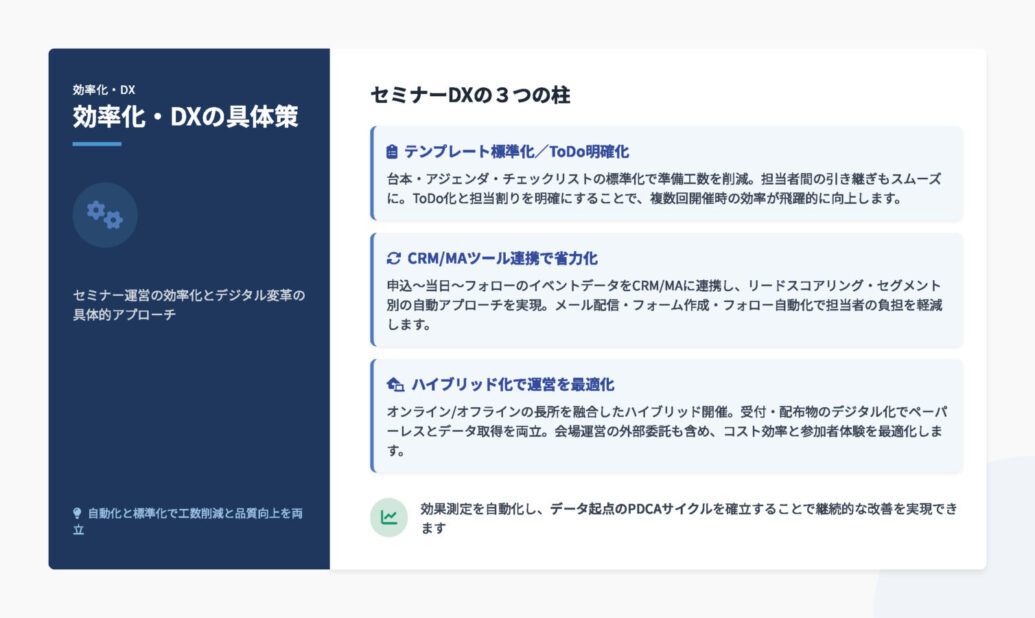
Task: Click the gears icon in the left panel
Action: (x=105, y=215)
